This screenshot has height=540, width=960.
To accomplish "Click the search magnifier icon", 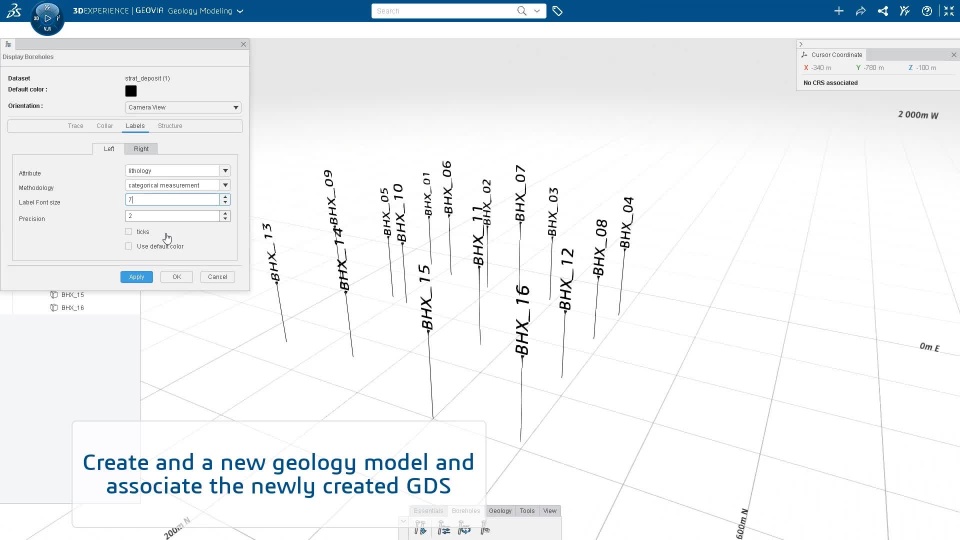I will coord(522,10).
